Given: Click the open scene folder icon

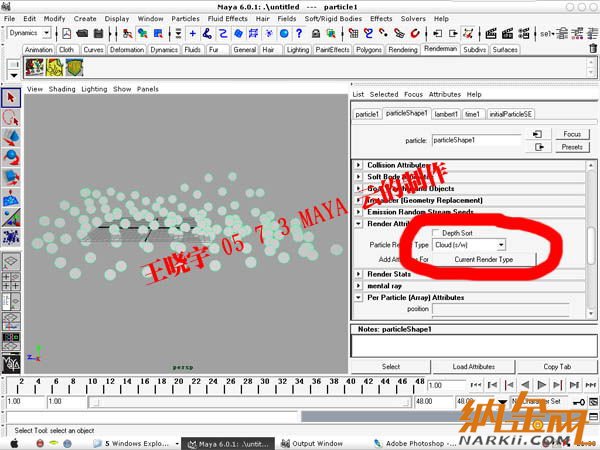Looking at the screenshot, I should coord(82,34).
